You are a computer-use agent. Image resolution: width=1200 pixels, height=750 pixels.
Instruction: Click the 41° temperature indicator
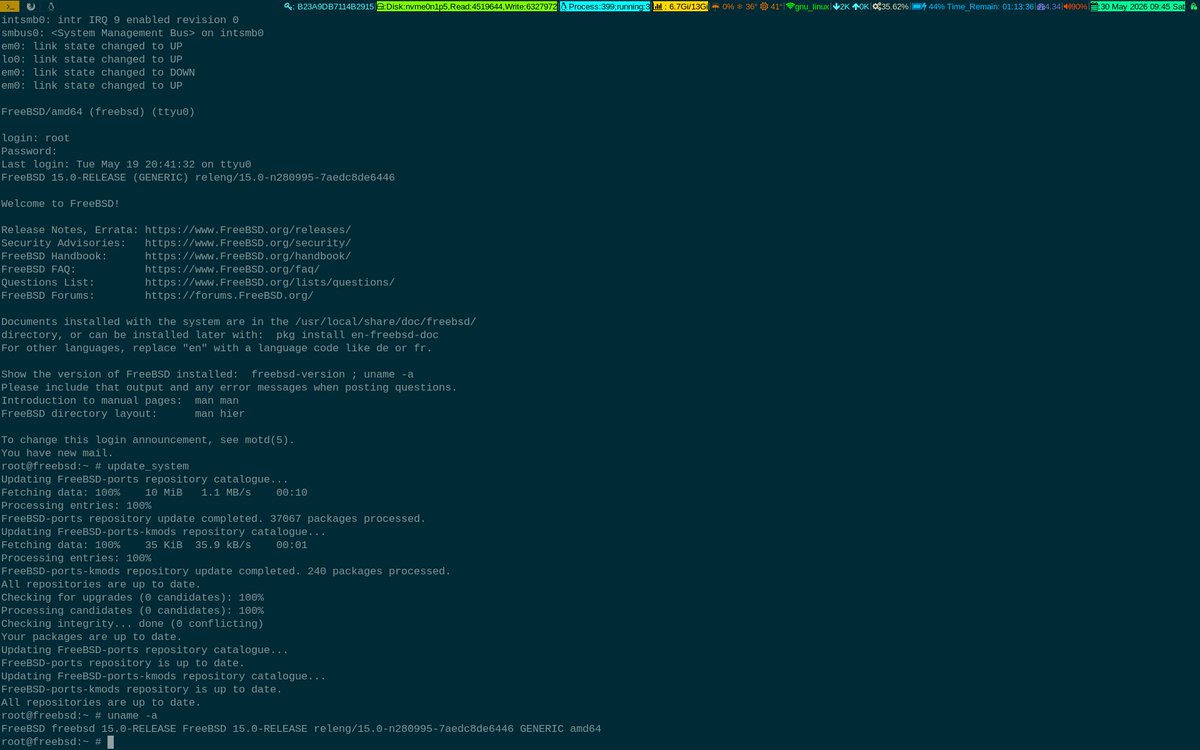[x=772, y=7]
